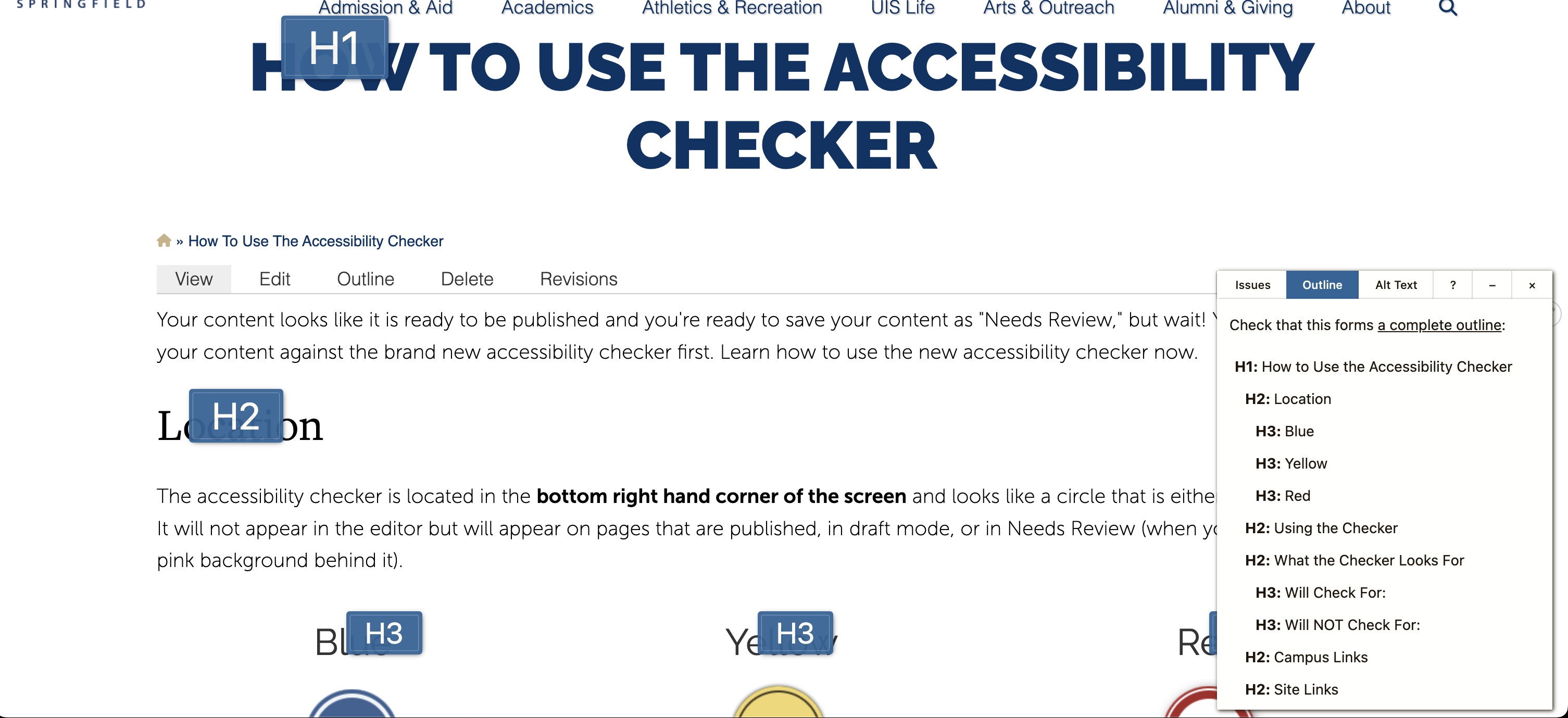Click breadcrumb home icon
This screenshot has width=1568, height=718.
tap(163, 241)
